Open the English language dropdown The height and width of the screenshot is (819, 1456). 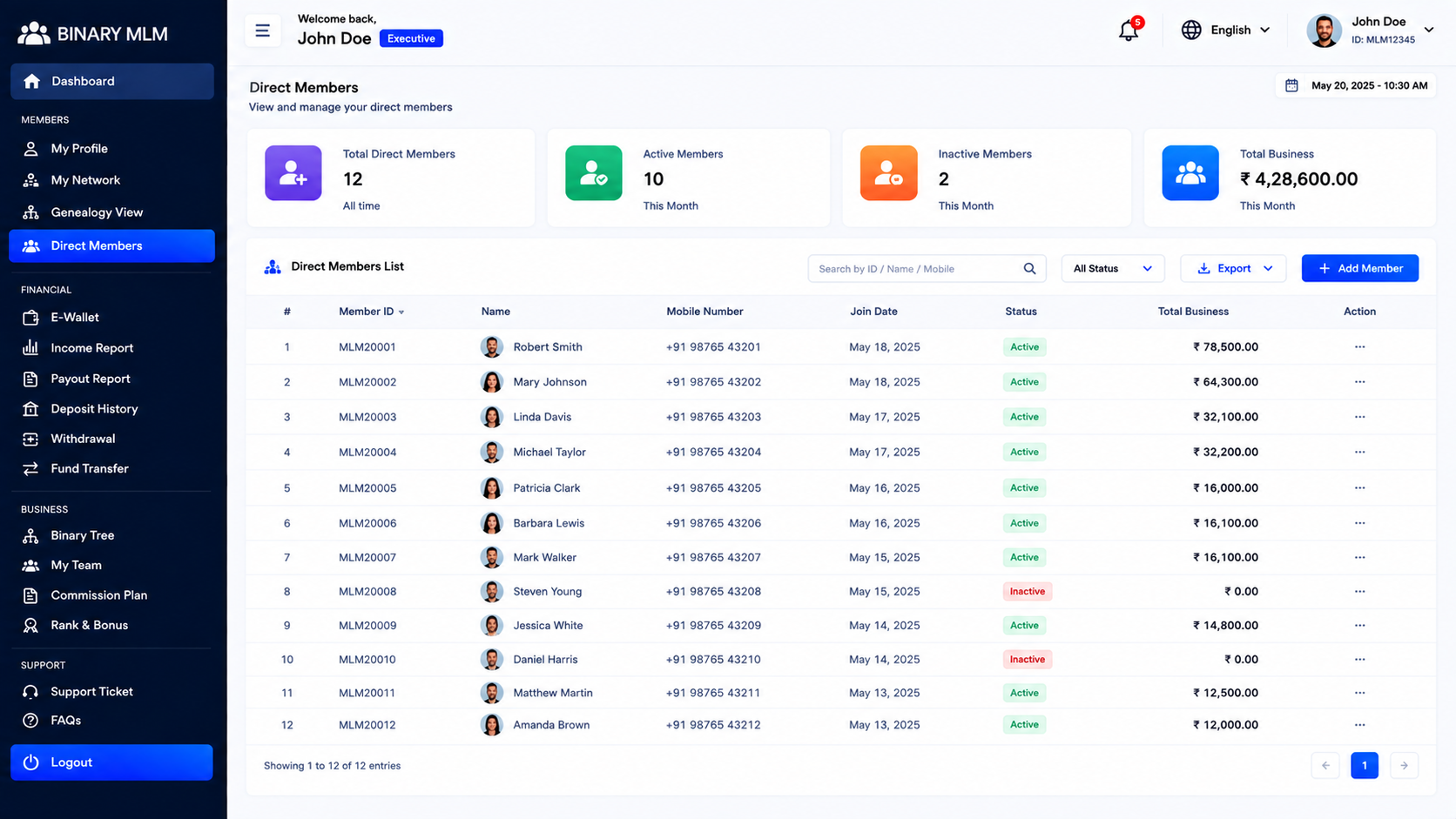click(1226, 30)
